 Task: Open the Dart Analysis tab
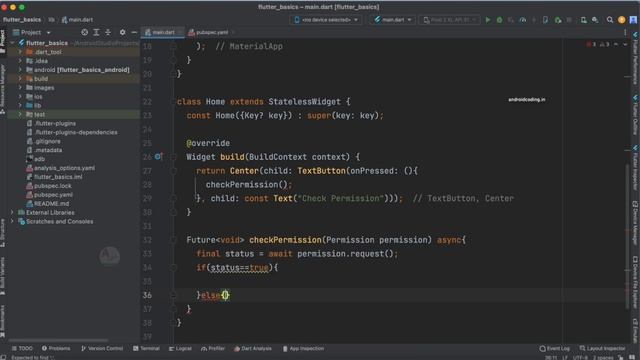253,349
